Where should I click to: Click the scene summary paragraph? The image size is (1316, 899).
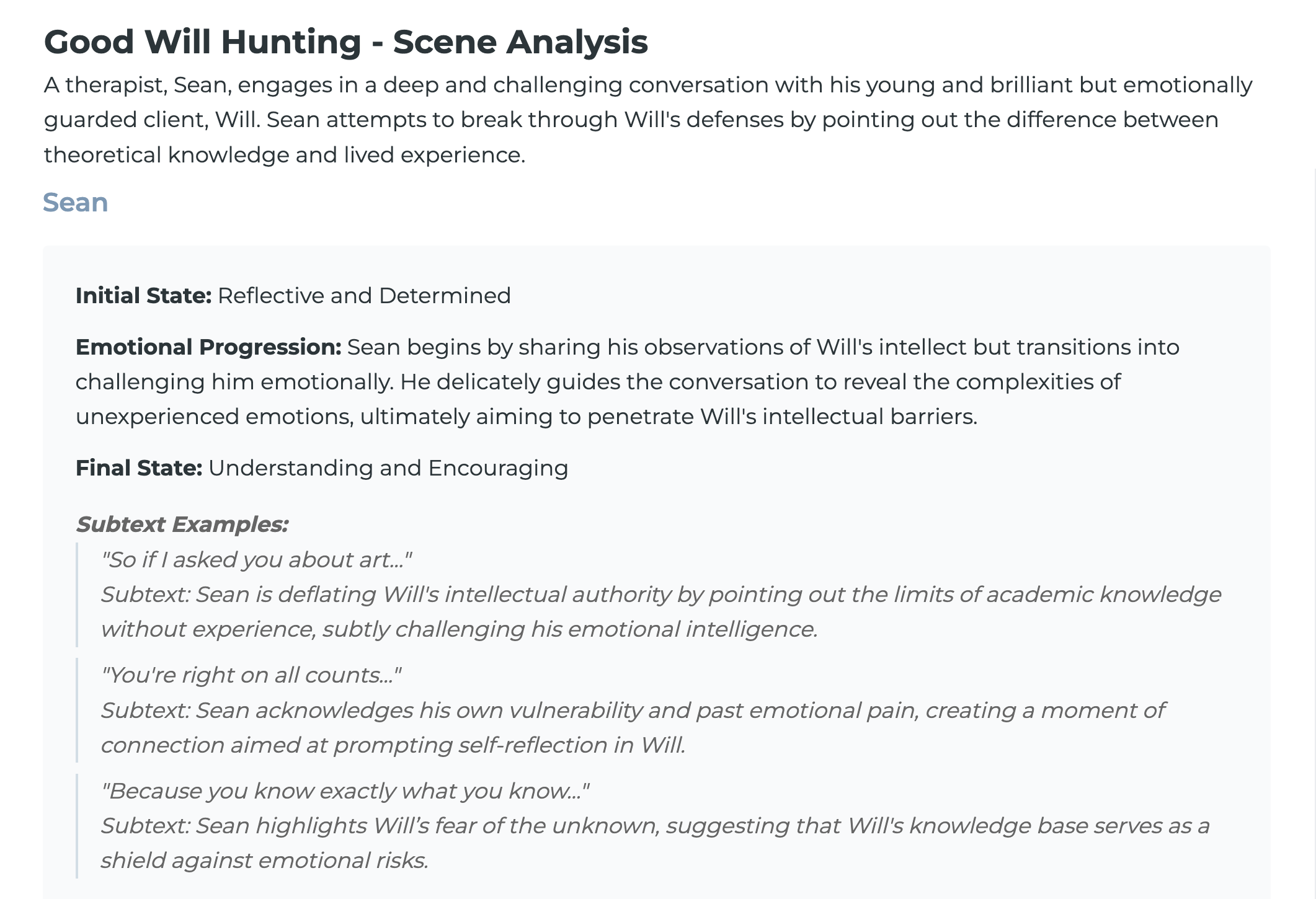click(648, 120)
